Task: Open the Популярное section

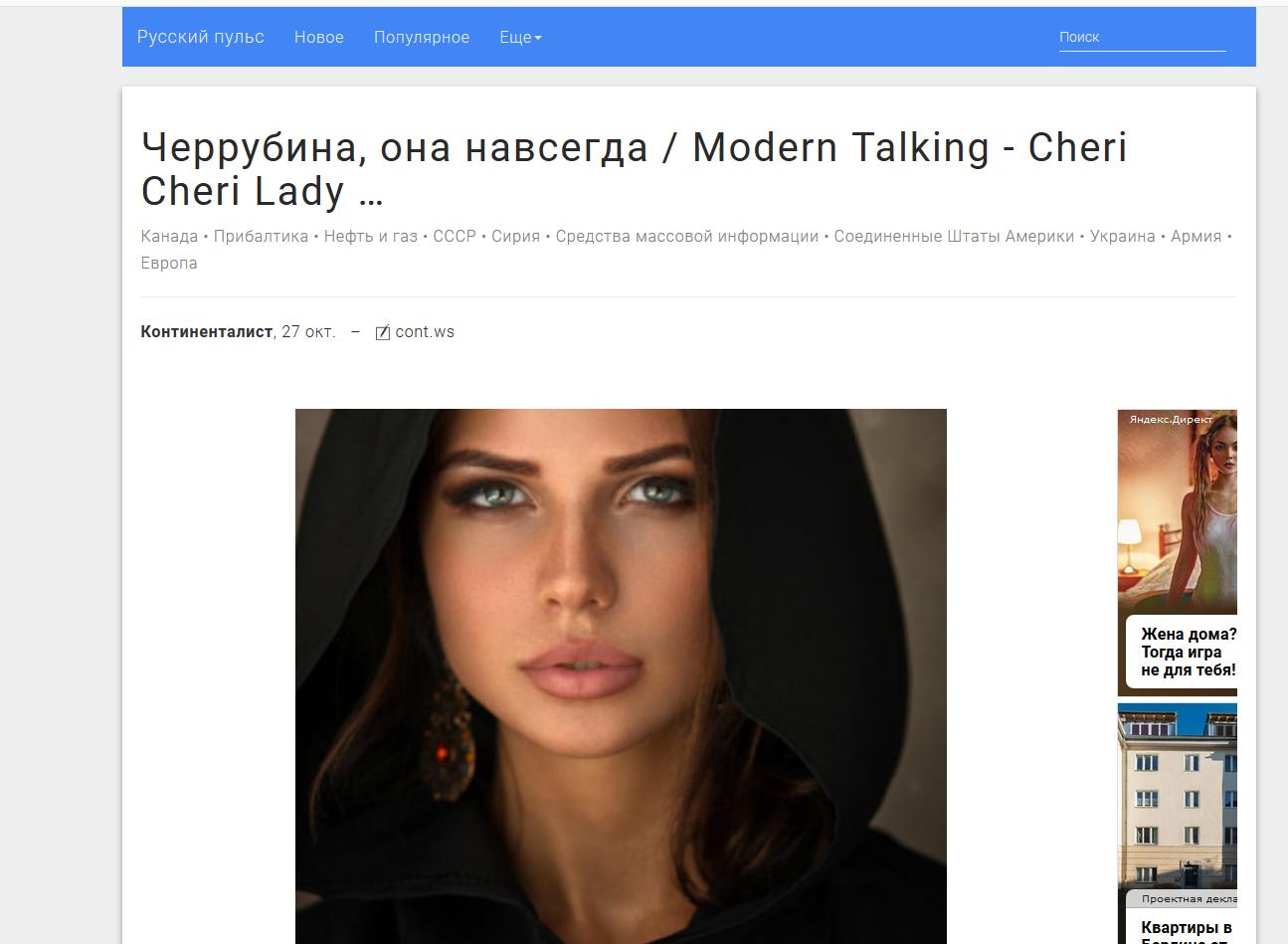Action: coord(422,37)
